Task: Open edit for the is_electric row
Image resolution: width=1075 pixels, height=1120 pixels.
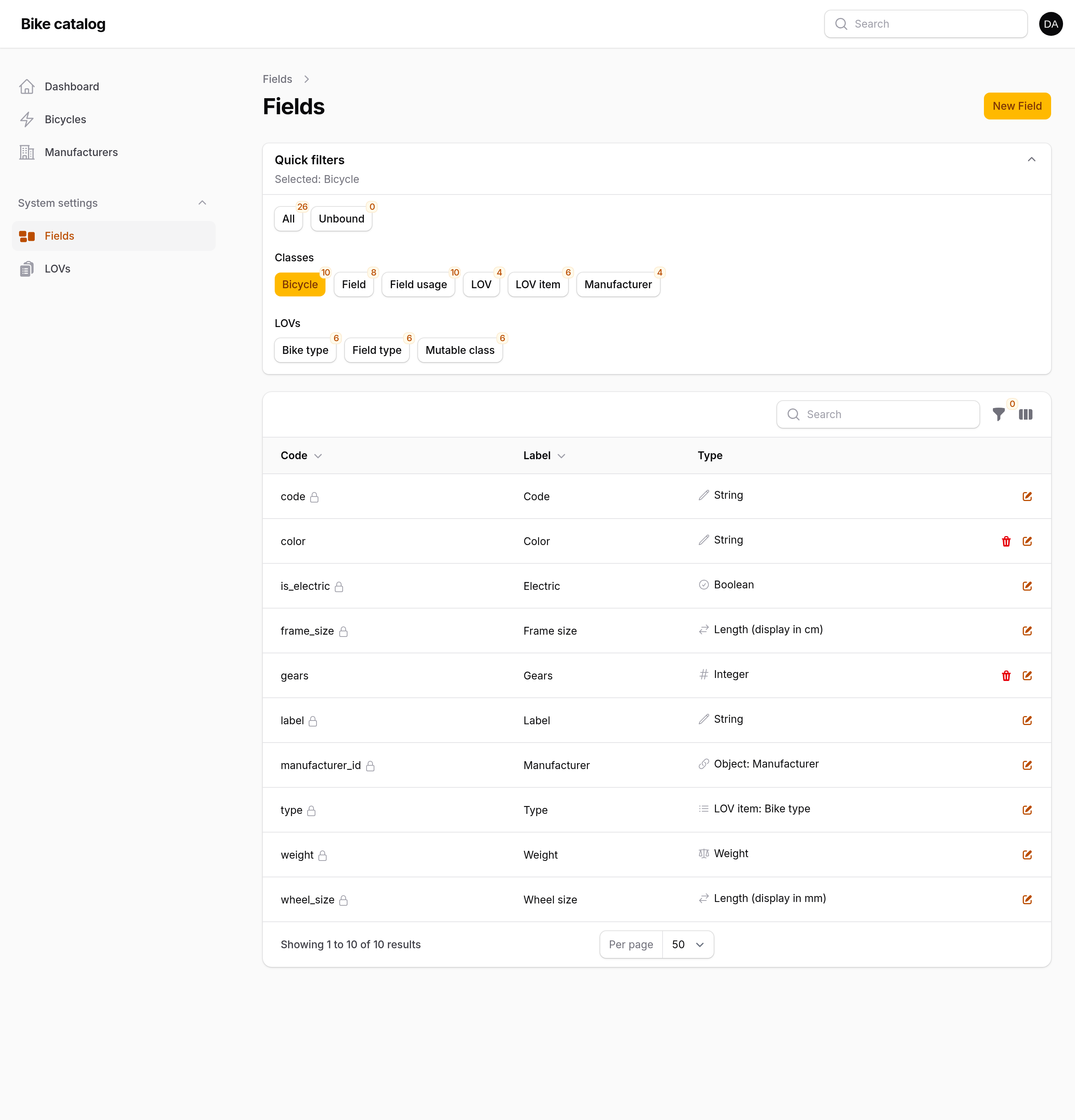Action: (1026, 586)
